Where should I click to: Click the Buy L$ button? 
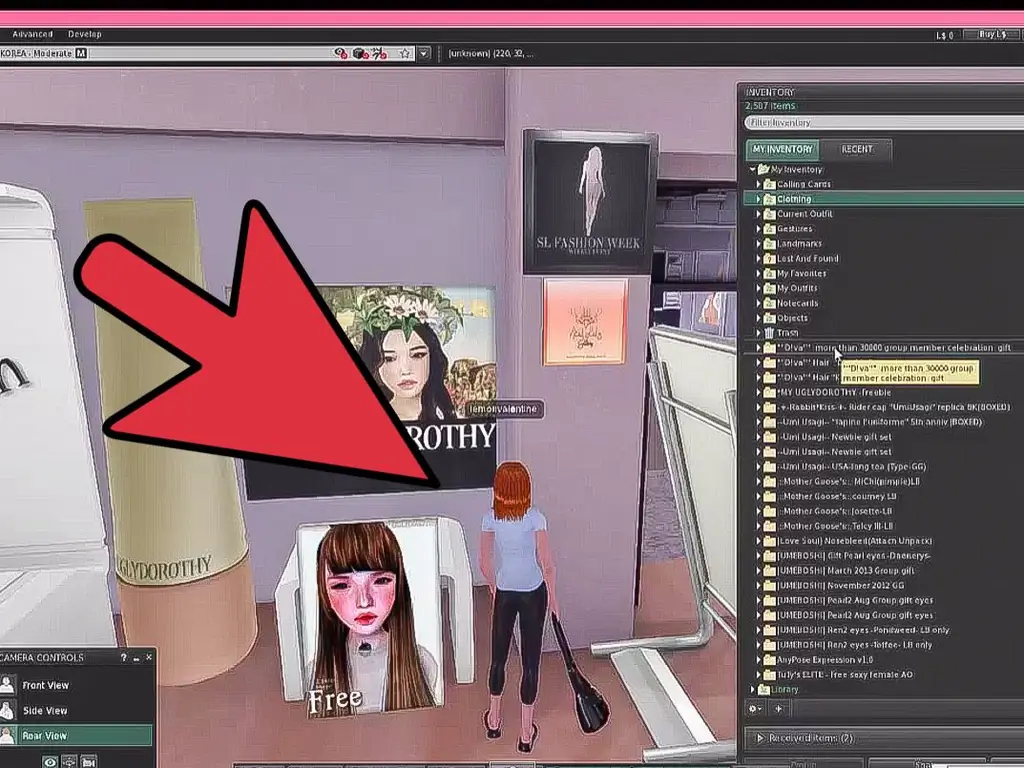click(993, 34)
